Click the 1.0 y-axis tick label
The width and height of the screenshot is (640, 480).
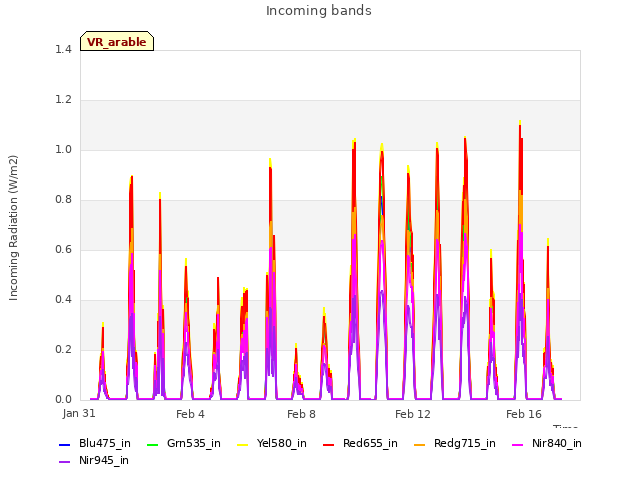[x=63, y=150]
